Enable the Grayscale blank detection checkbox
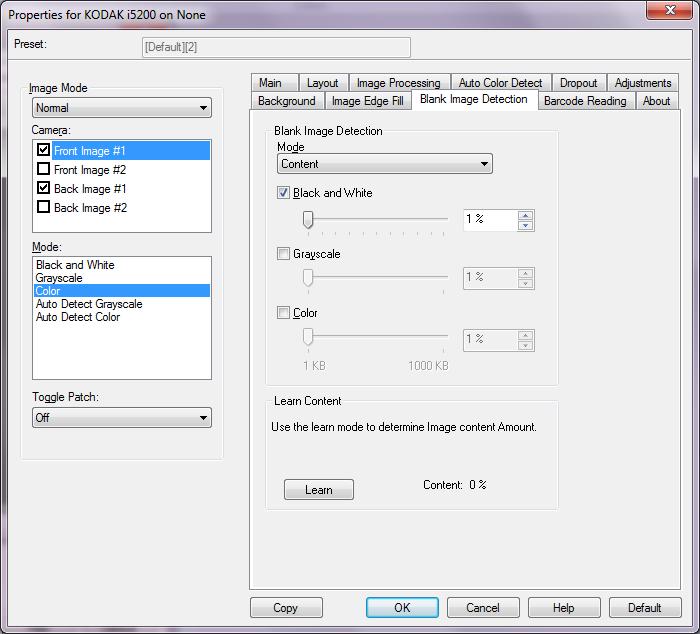The image size is (700, 634). 283,254
